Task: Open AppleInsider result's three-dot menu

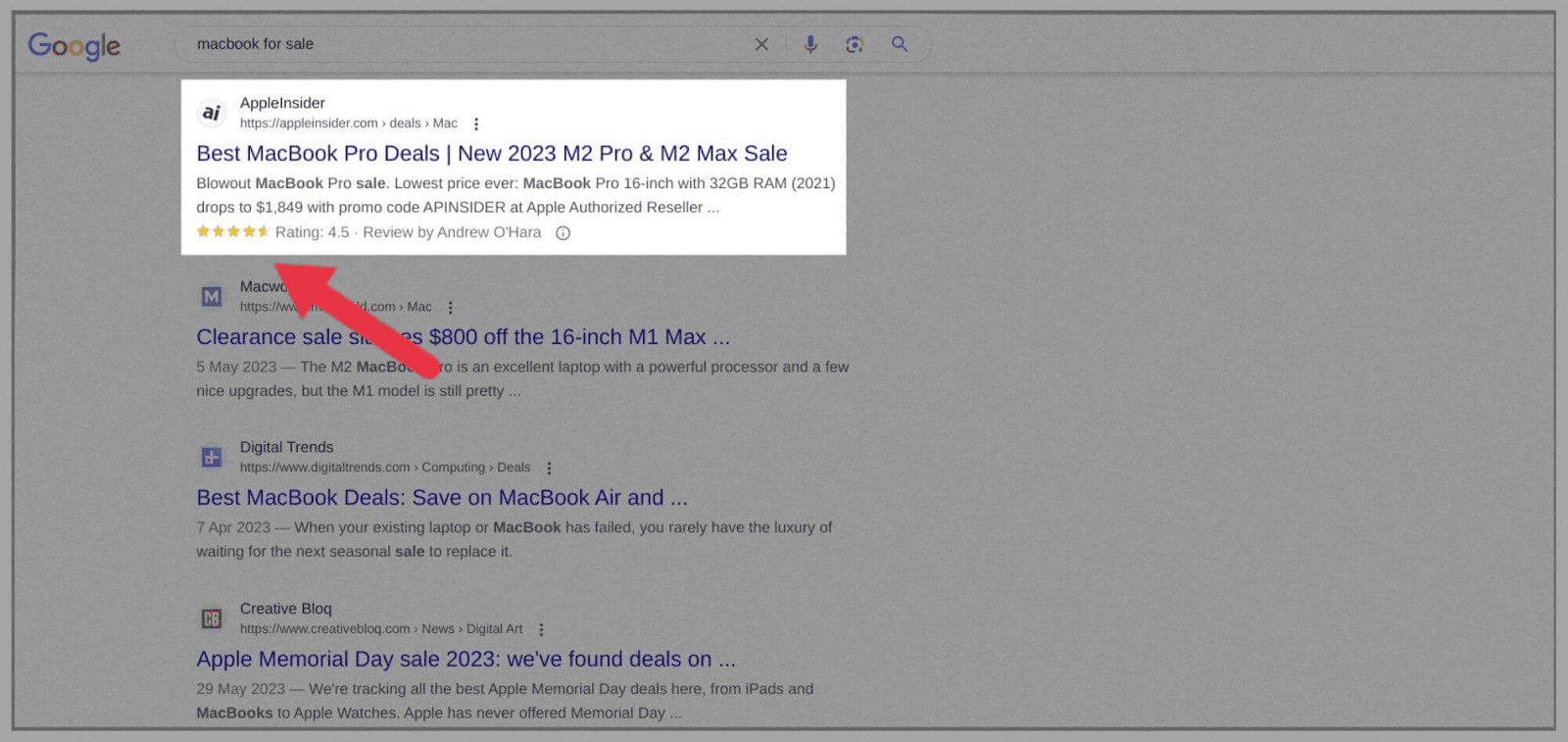Action: pos(476,124)
